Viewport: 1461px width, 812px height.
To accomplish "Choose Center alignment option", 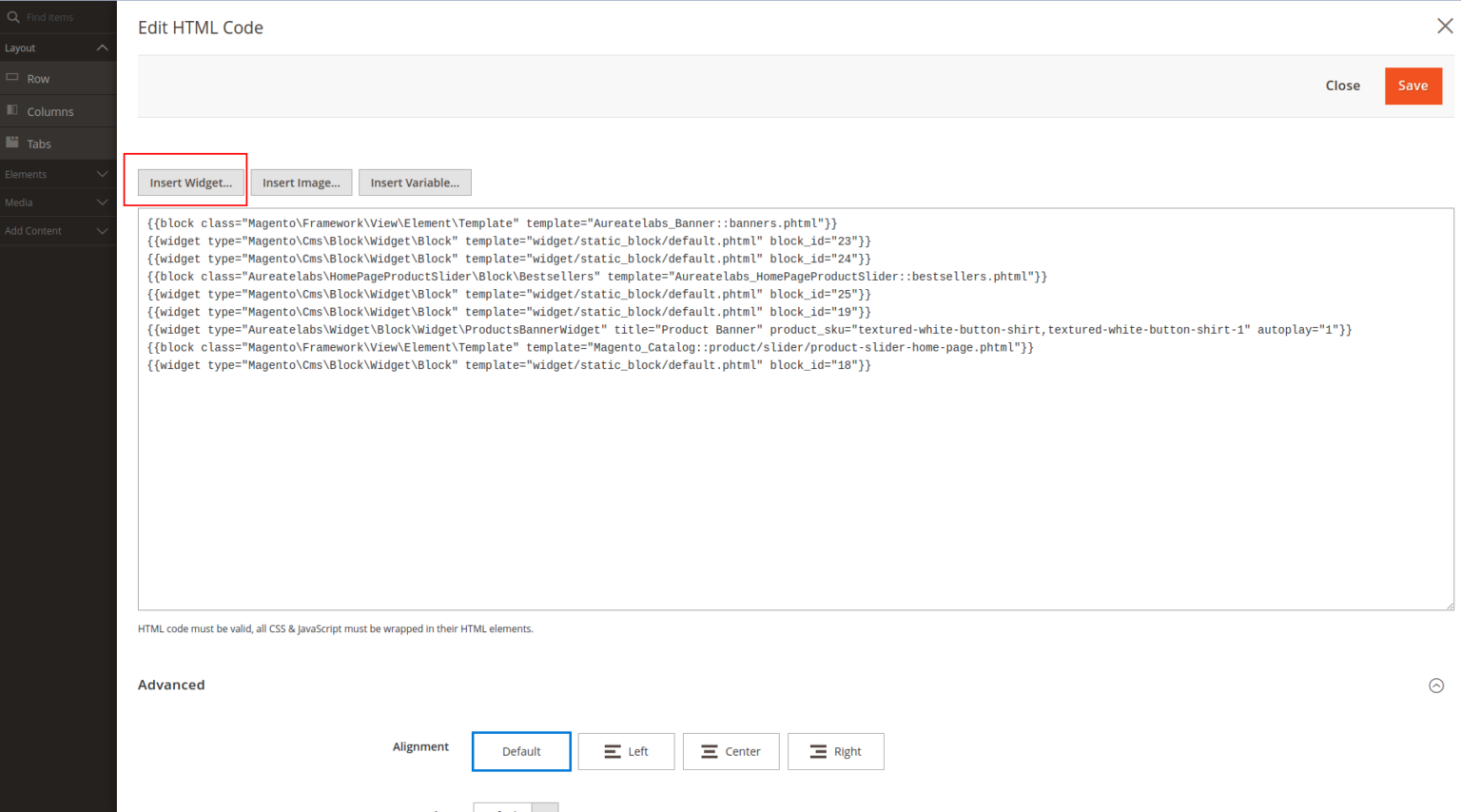I will 730,751.
